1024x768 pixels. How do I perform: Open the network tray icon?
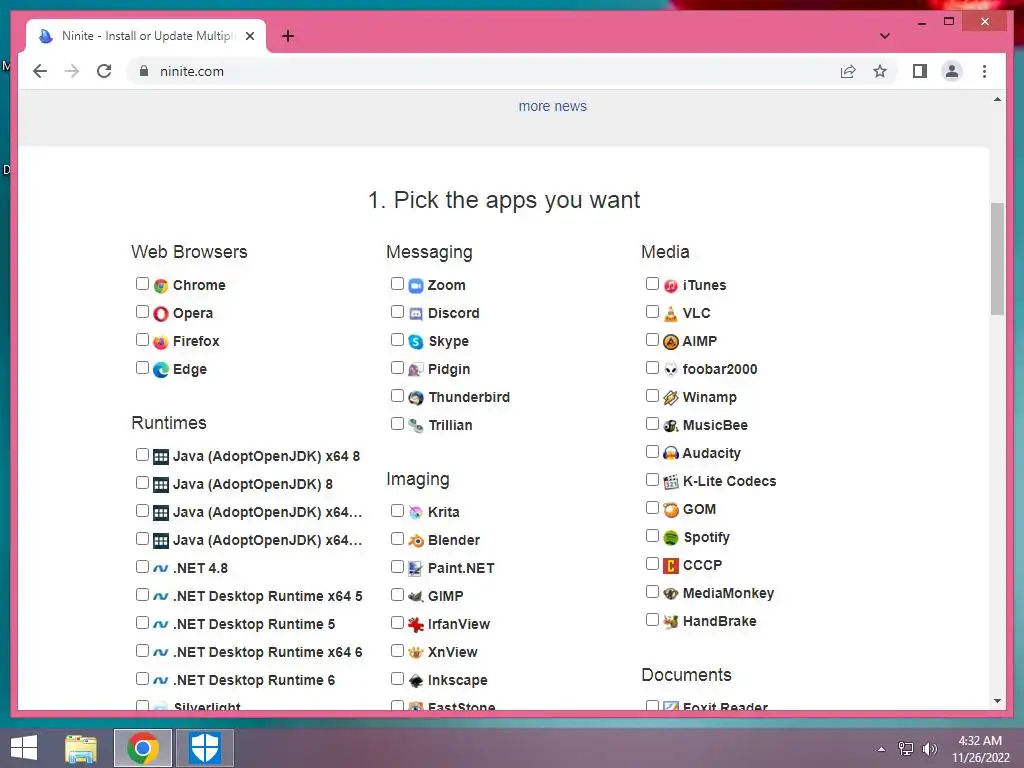point(906,749)
